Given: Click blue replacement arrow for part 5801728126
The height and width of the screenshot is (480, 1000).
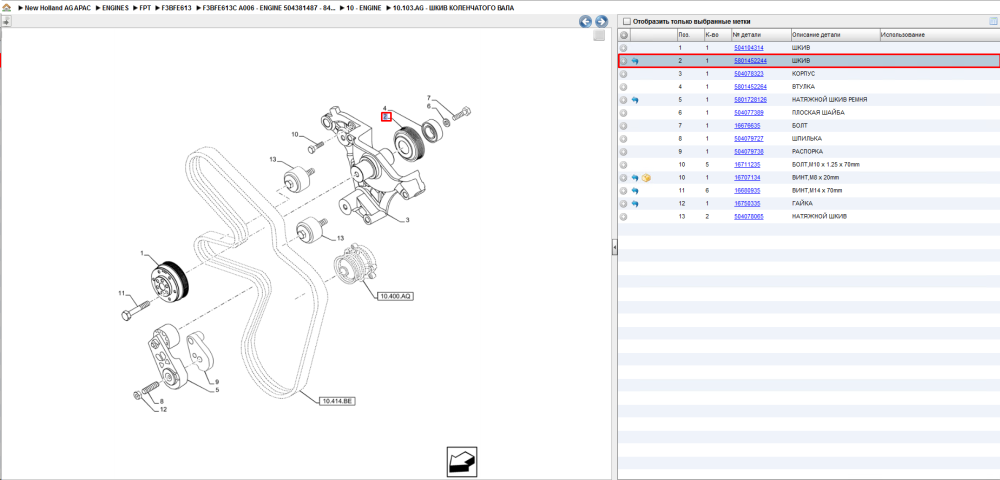Looking at the screenshot, I should [635, 100].
